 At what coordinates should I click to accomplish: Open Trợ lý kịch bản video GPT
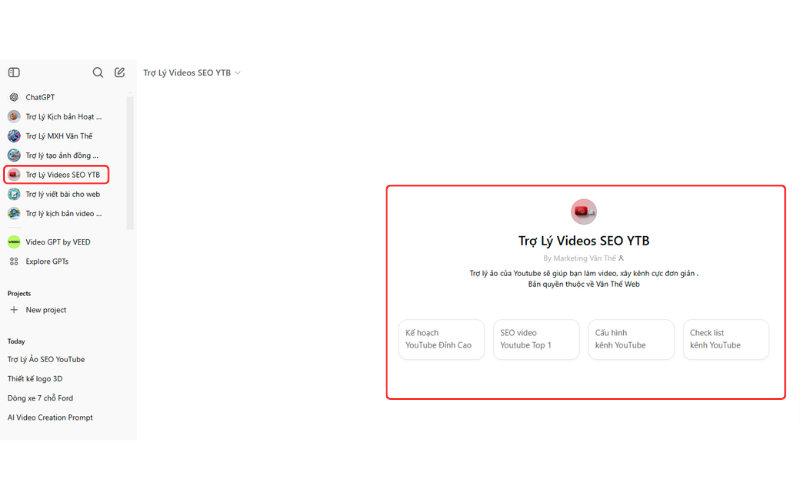tap(63, 213)
